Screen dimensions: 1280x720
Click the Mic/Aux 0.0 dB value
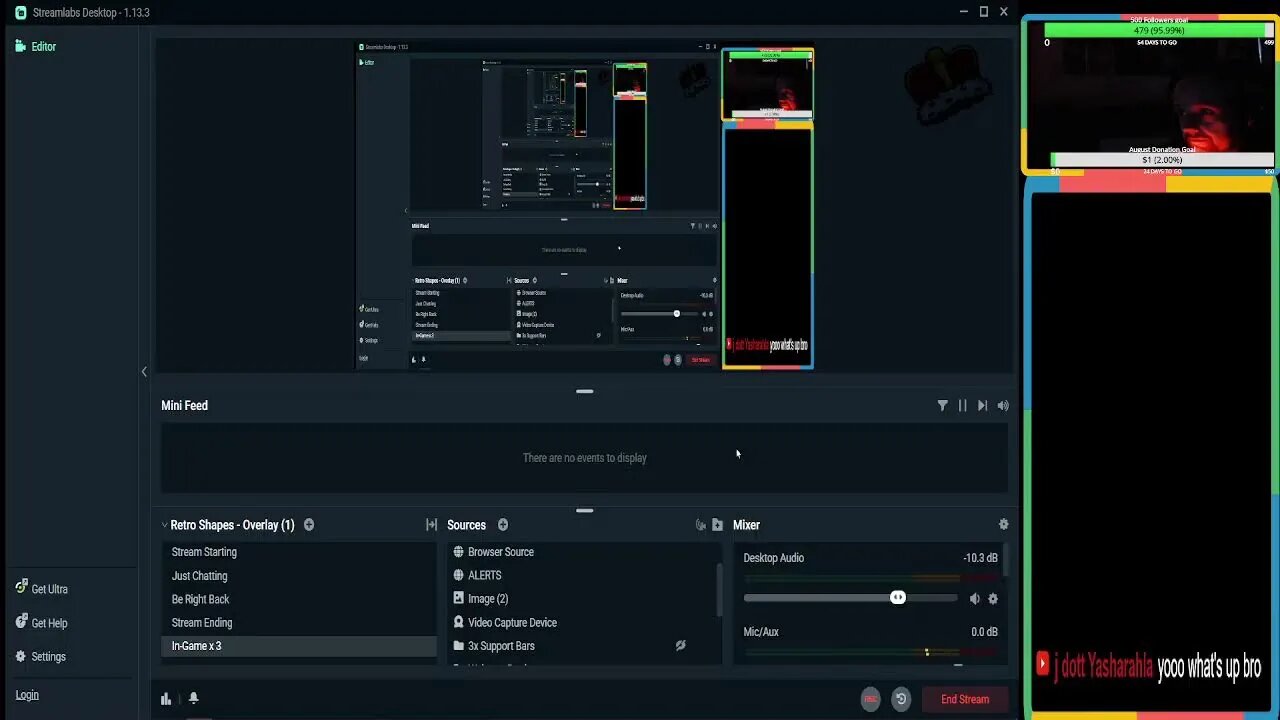pyautogui.click(x=984, y=632)
